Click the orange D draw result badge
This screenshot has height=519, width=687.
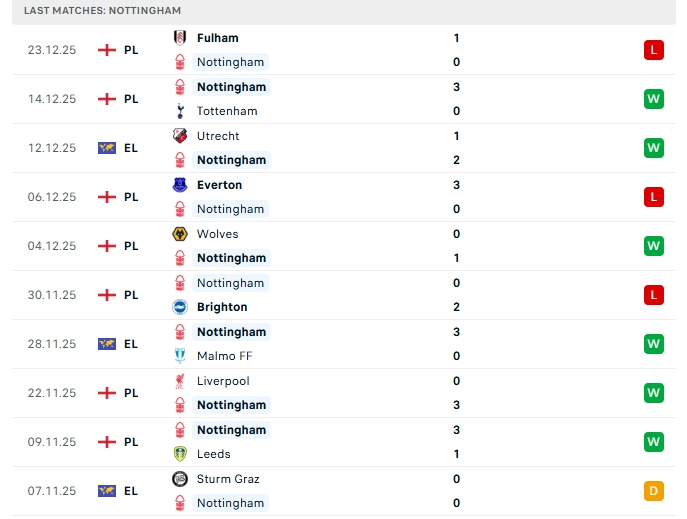tap(653, 491)
